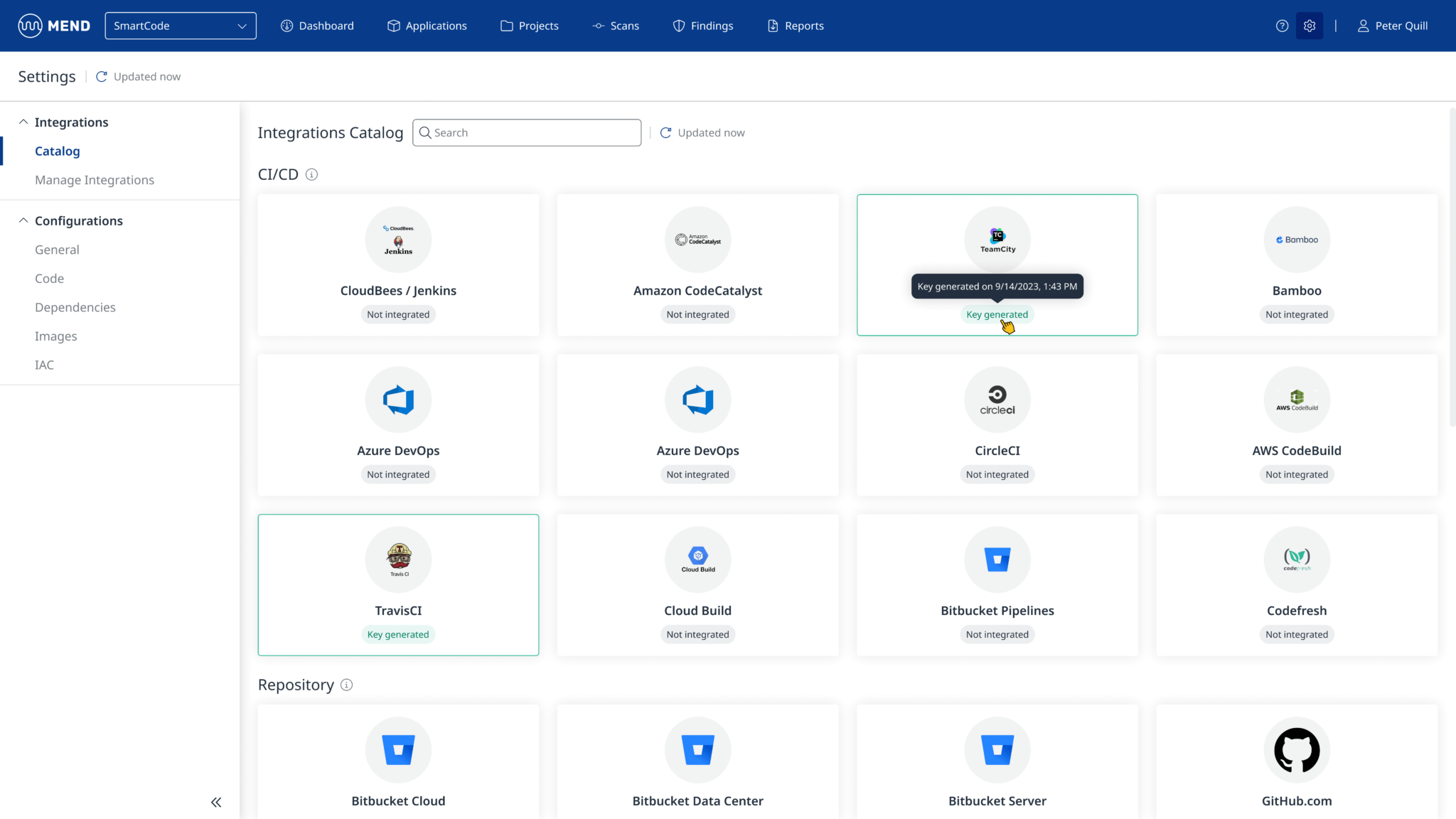Click the Bitbucket Data Center logo
1456x819 pixels.
click(x=698, y=751)
